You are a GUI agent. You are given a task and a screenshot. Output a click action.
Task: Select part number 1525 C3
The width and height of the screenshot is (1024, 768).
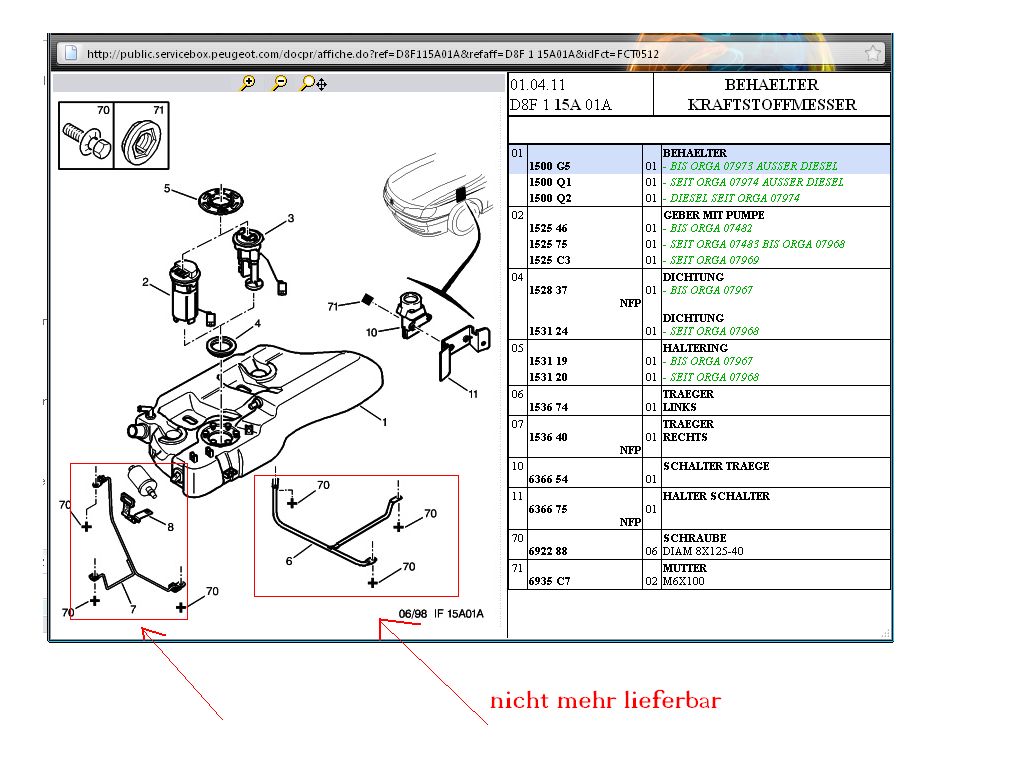tap(548, 260)
